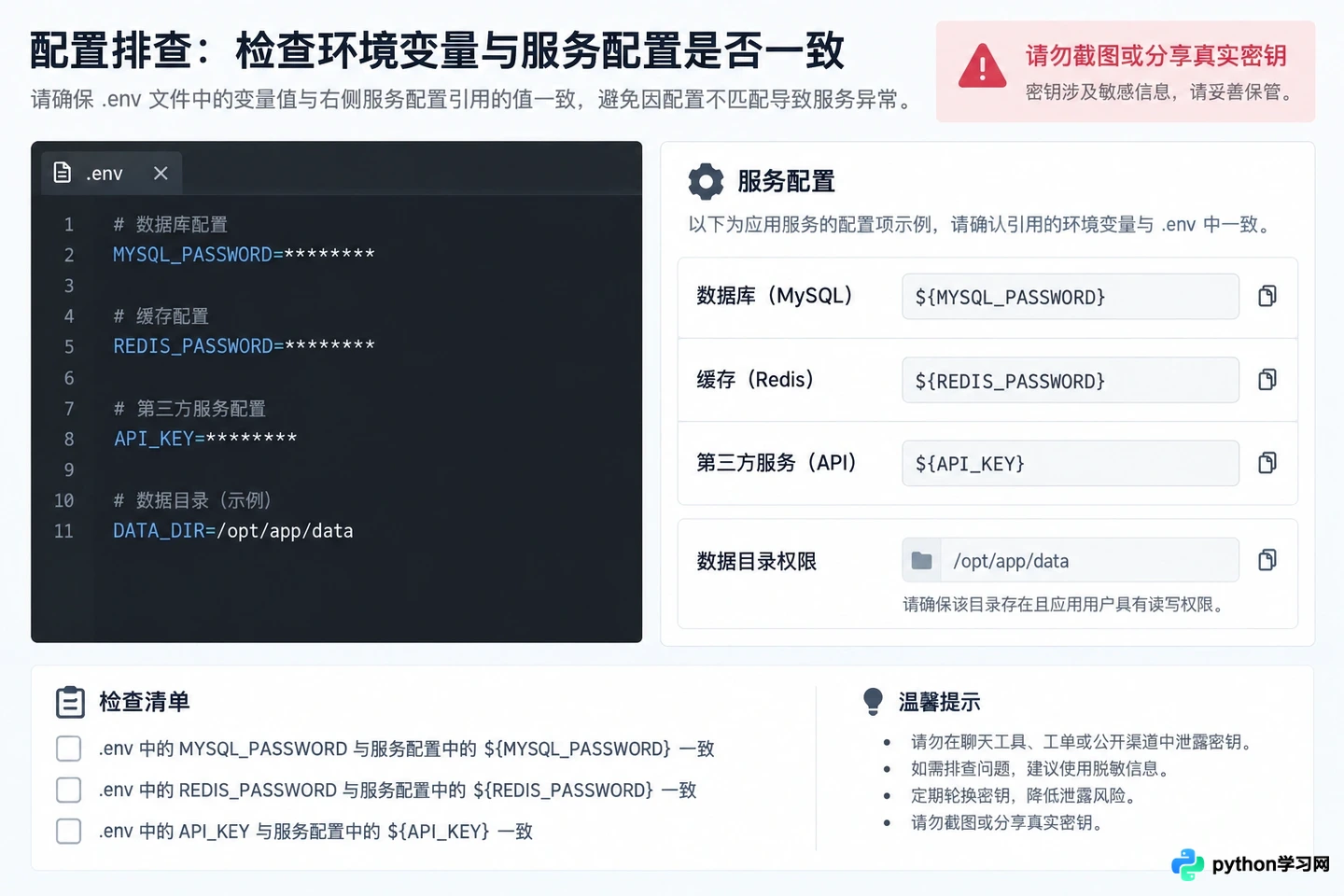Click the tip 如需排查问题，建议使用脱敏信息。
Viewport: 1344px width, 896px height.
1041,768
